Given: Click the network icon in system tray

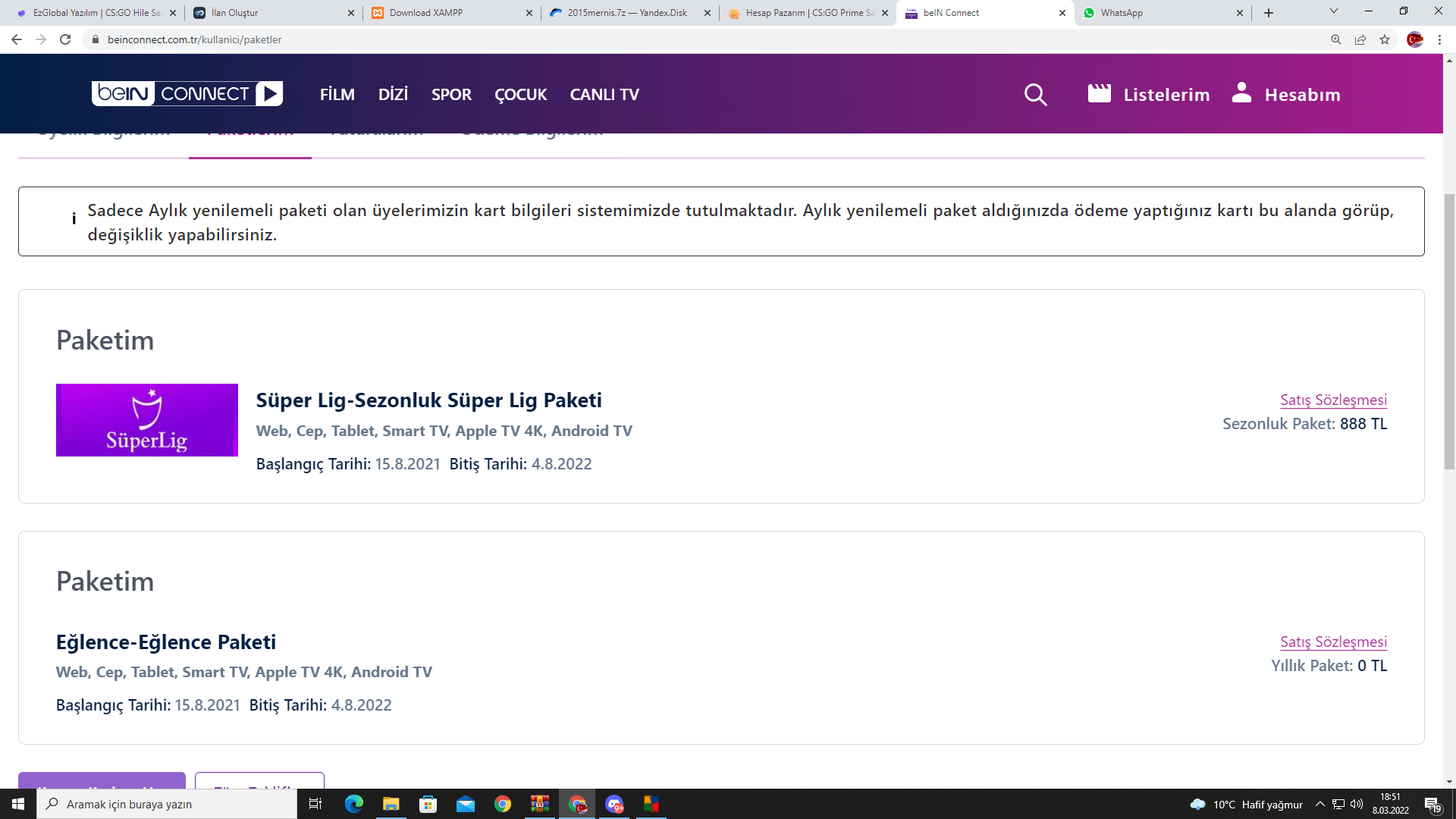Looking at the screenshot, I should (x=1338, y=804).
